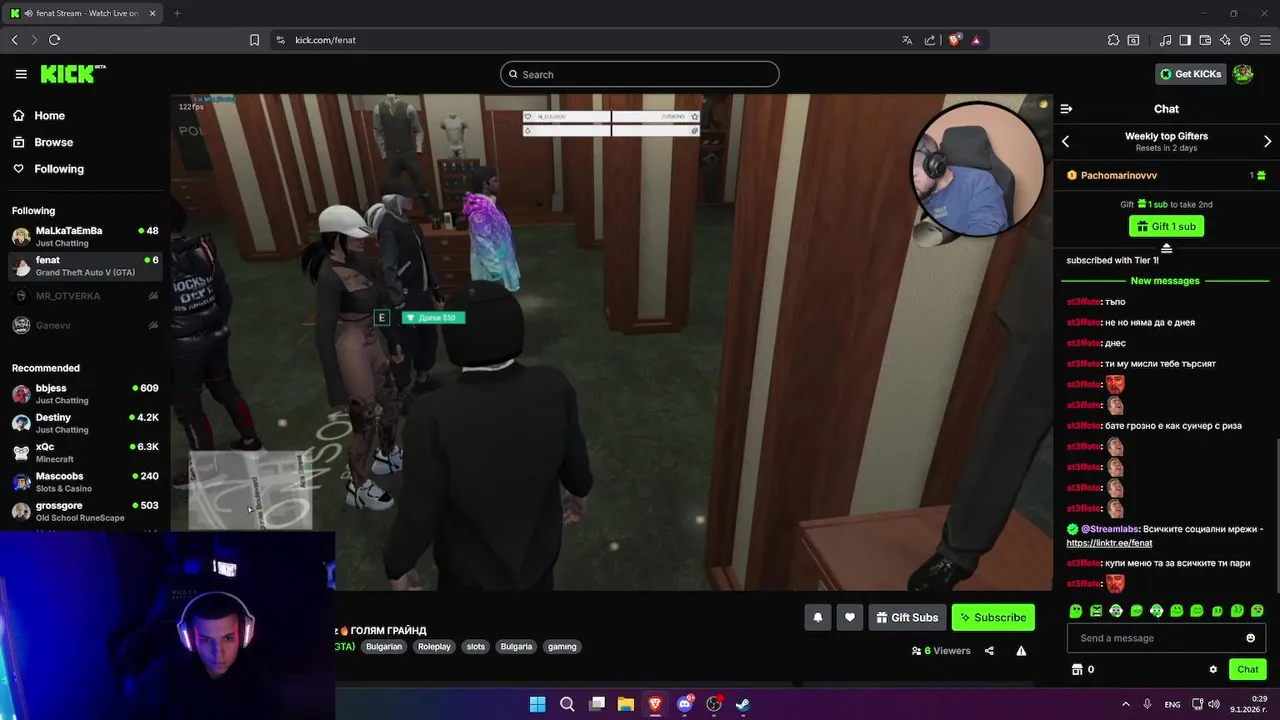Image resolution: width=1280 pixels, height=720 pixels.
Task: Open chat settings gear
Action: click(x=1213, y=670)
